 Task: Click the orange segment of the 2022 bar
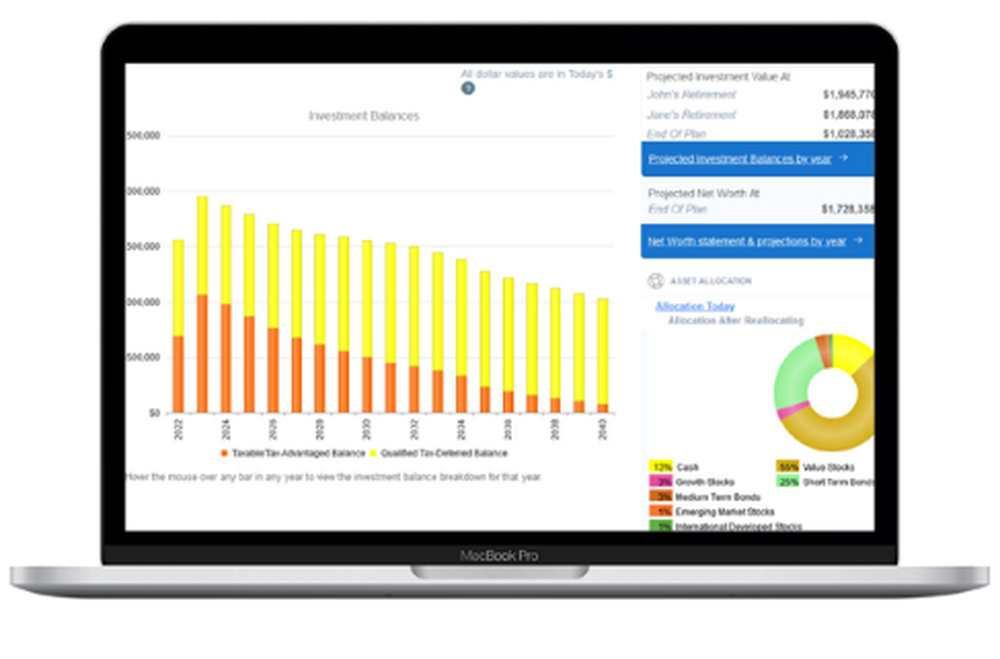point(179,374)
